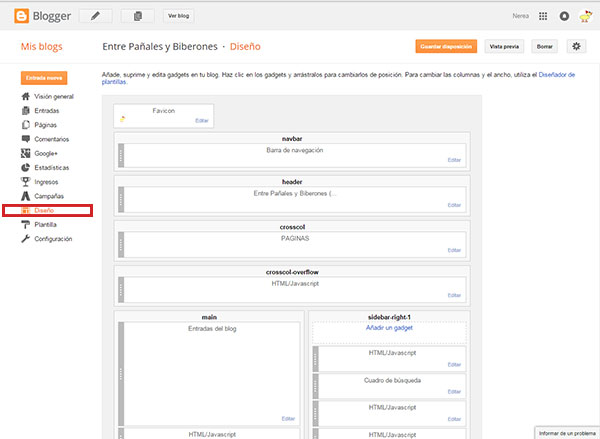Click the Ver blog button
Viewport: 600px width, 439px height.
[179, 16]
